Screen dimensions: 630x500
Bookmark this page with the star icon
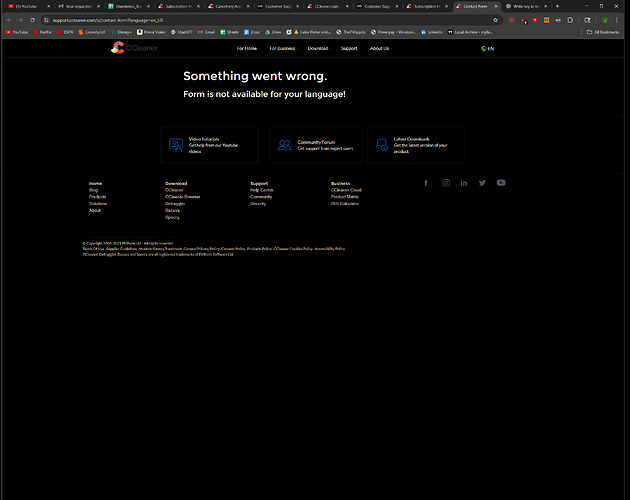point(495,19)
